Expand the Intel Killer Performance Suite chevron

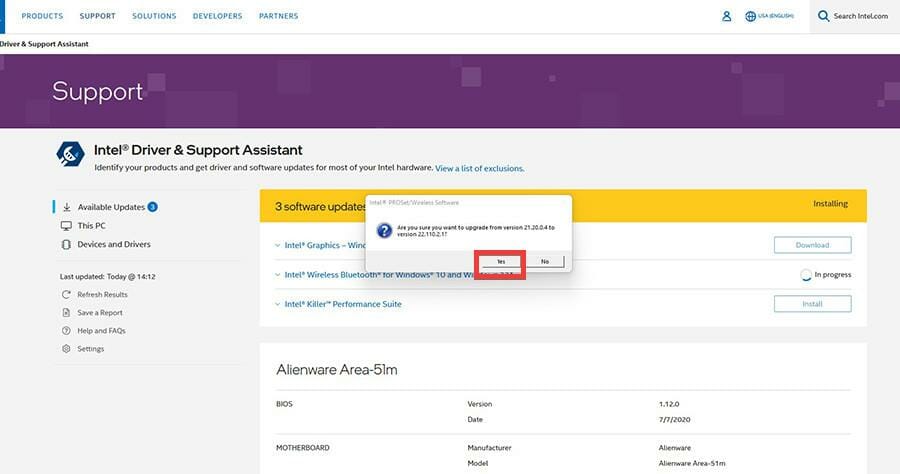pos(278,304)
